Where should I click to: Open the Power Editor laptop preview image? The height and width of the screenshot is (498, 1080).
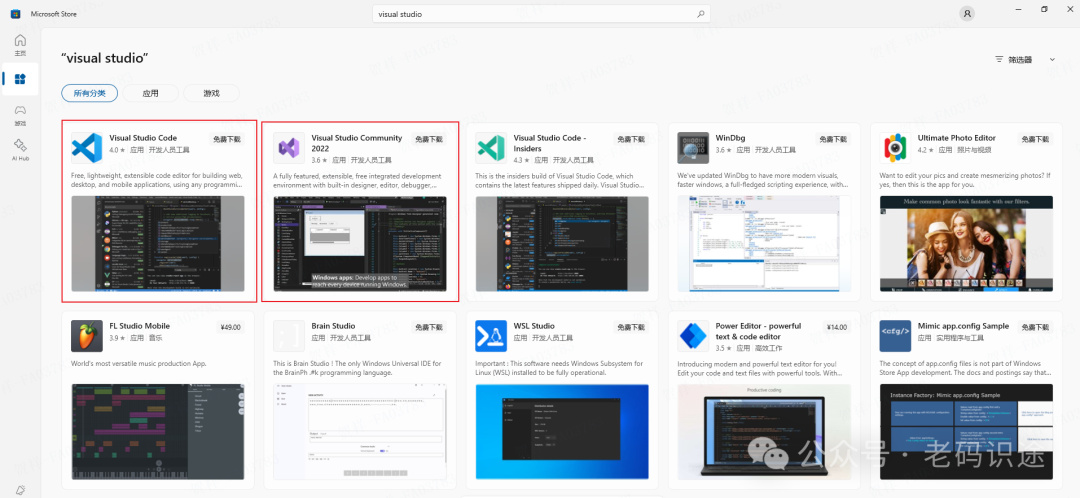pyautogui.click(x=764, y=432)
